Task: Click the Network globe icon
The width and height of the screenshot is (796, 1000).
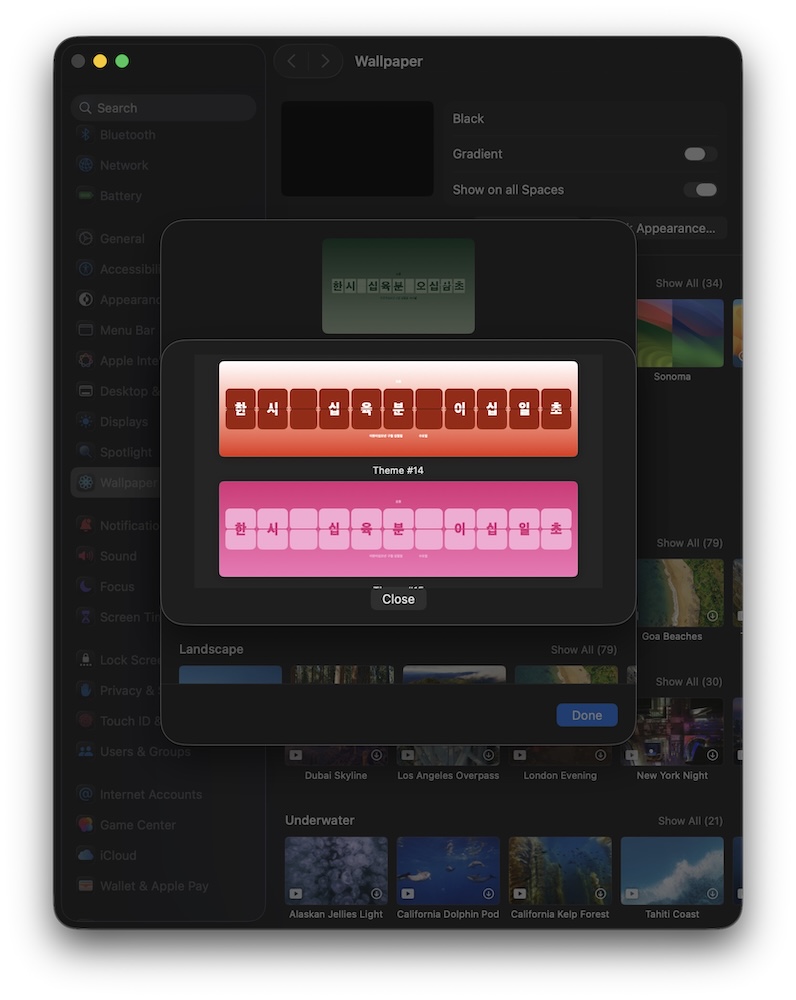Action: click(86, 165)
